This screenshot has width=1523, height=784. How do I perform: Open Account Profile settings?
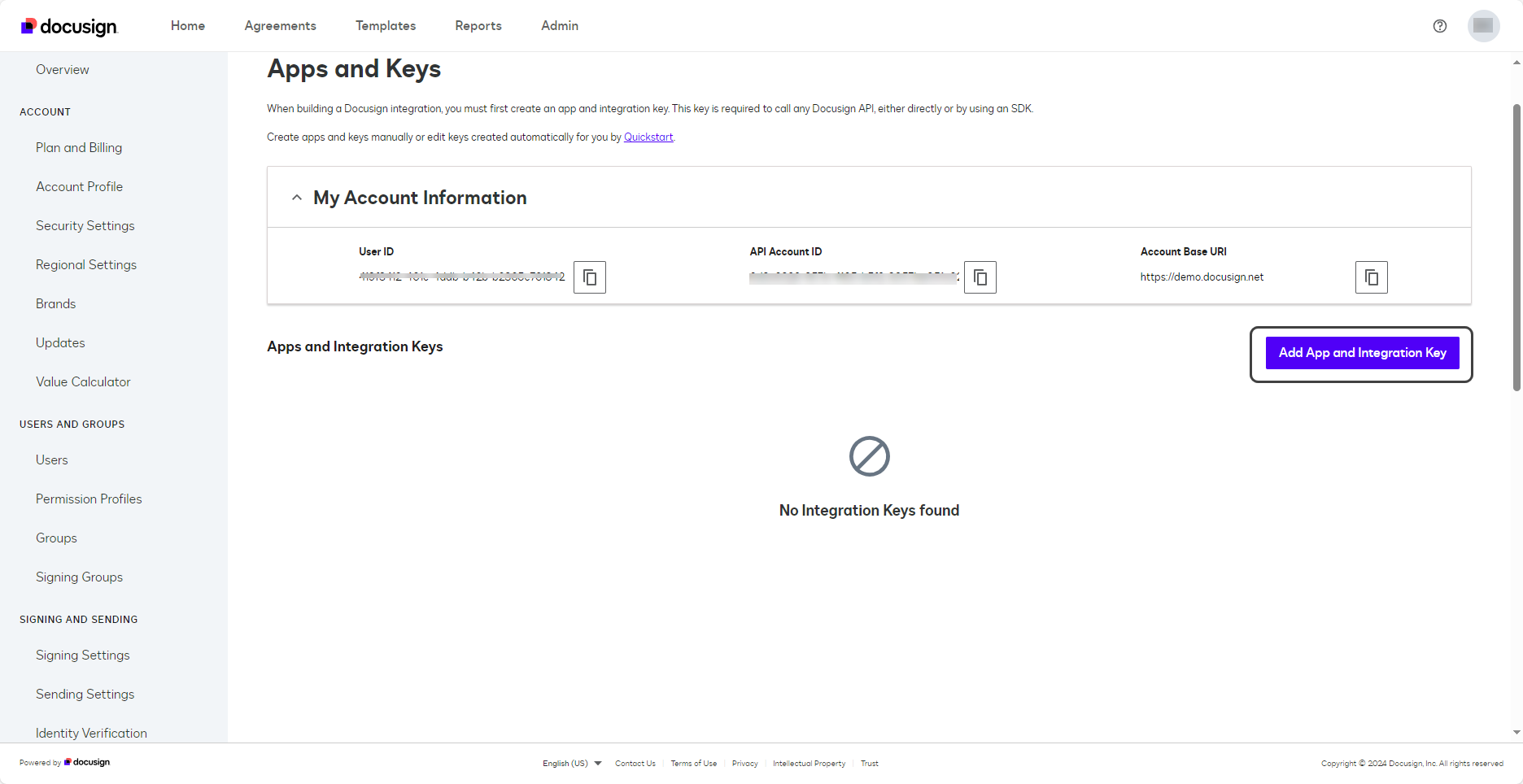pyautogui.click(x=79, y=187)
